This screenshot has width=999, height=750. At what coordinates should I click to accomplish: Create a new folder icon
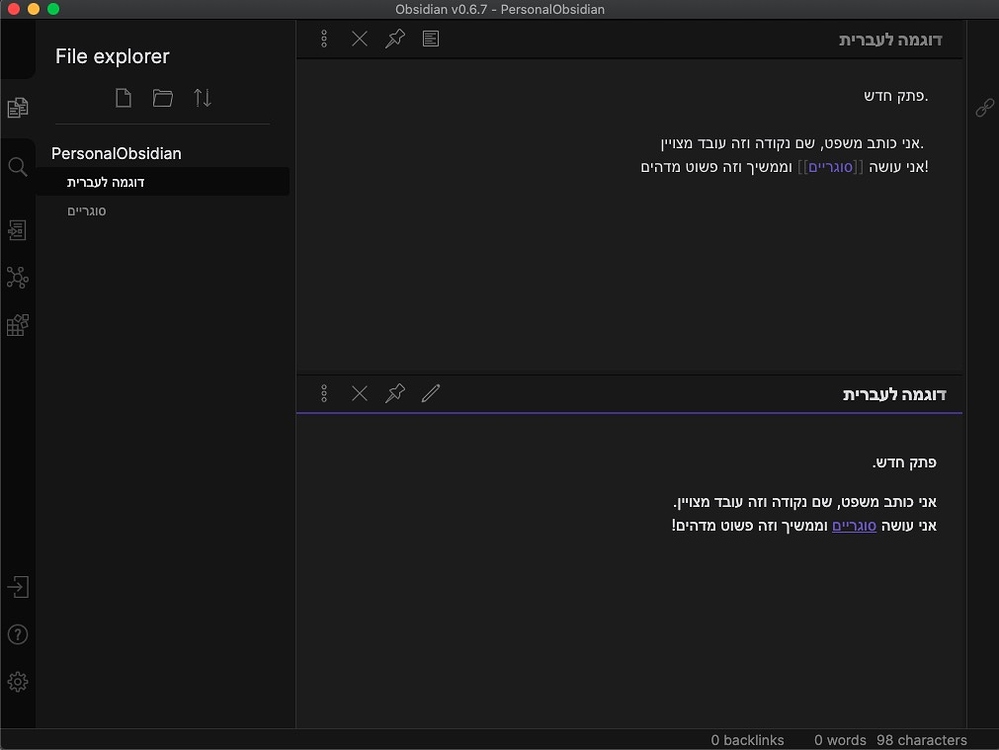point(163,98)
